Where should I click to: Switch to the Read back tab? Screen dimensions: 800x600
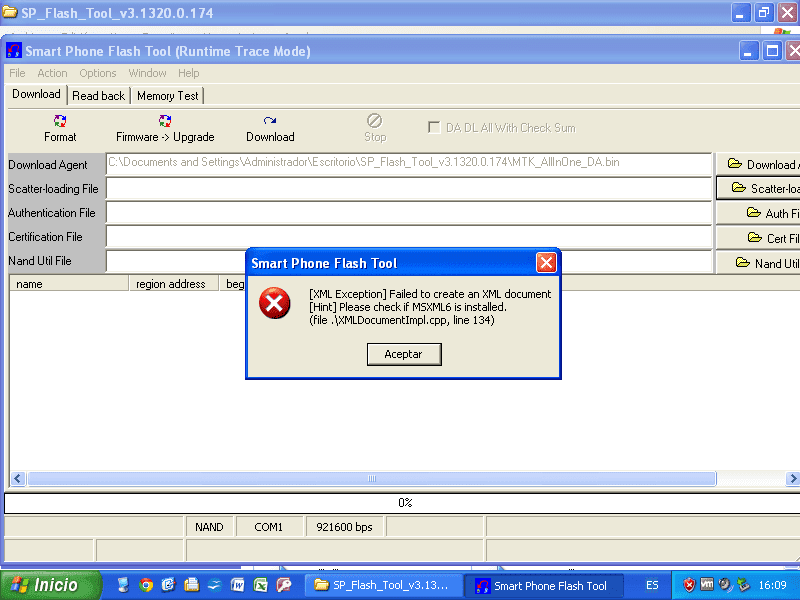pos(98,96)
